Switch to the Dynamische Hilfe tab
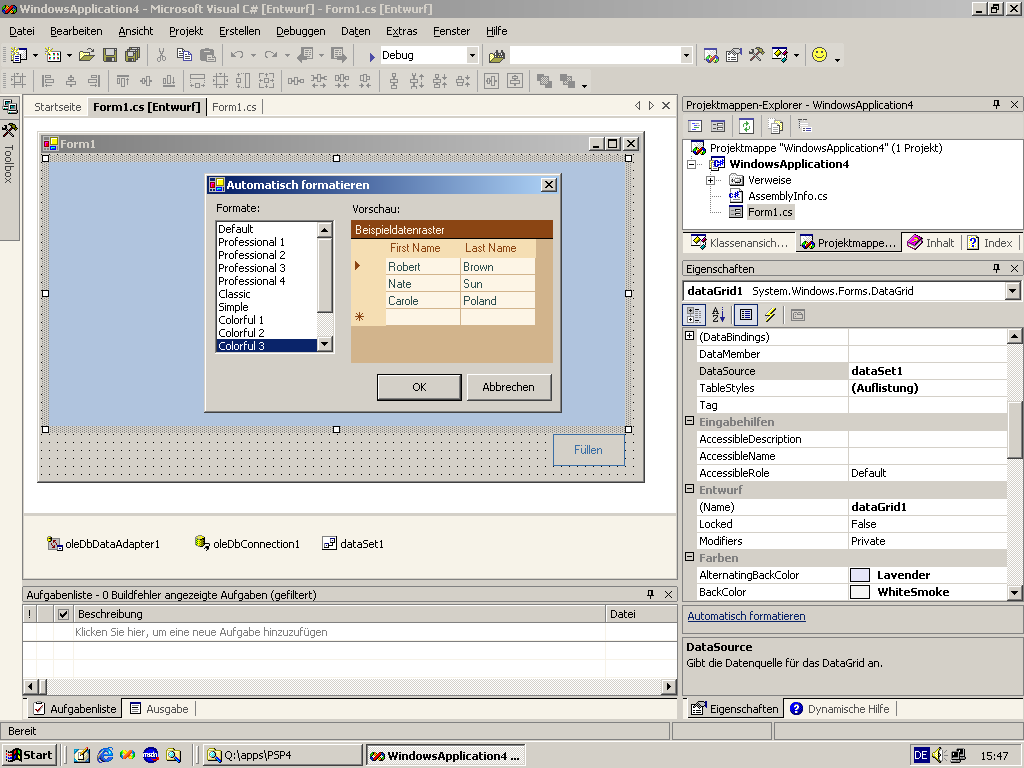Screen dimensions: 1024x768 pos(840,709)
